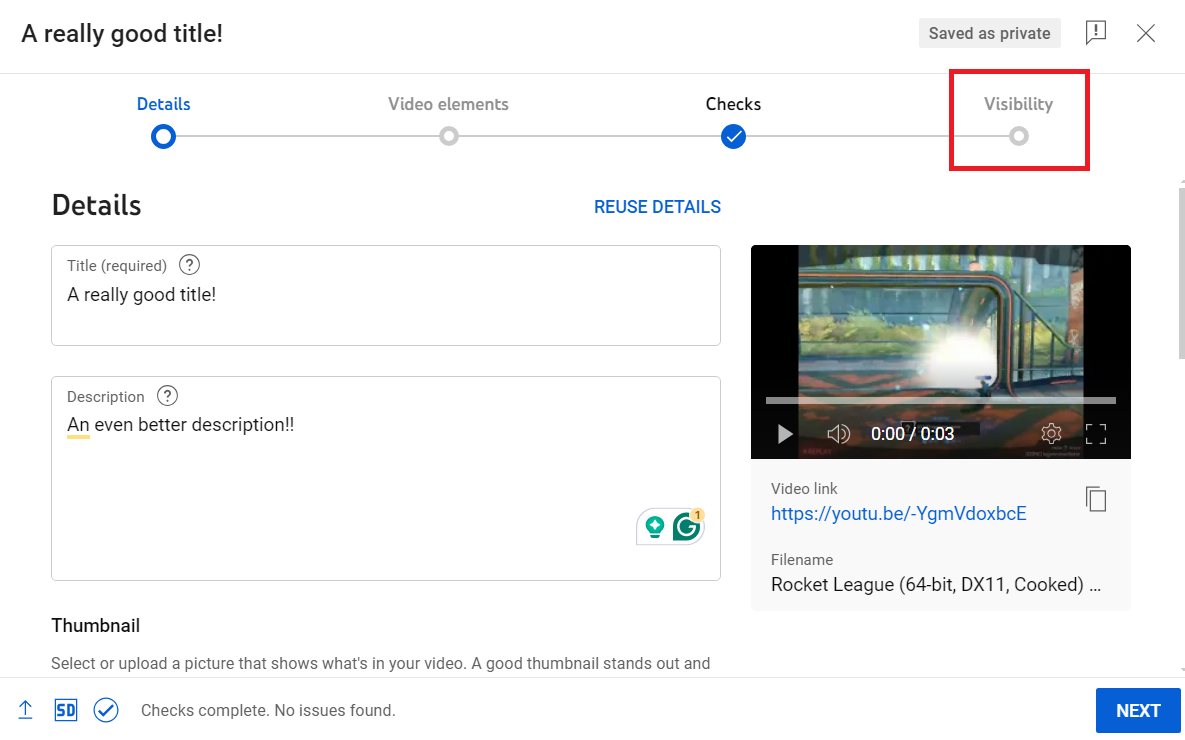Go to the Video elements step

coord(448,135)
